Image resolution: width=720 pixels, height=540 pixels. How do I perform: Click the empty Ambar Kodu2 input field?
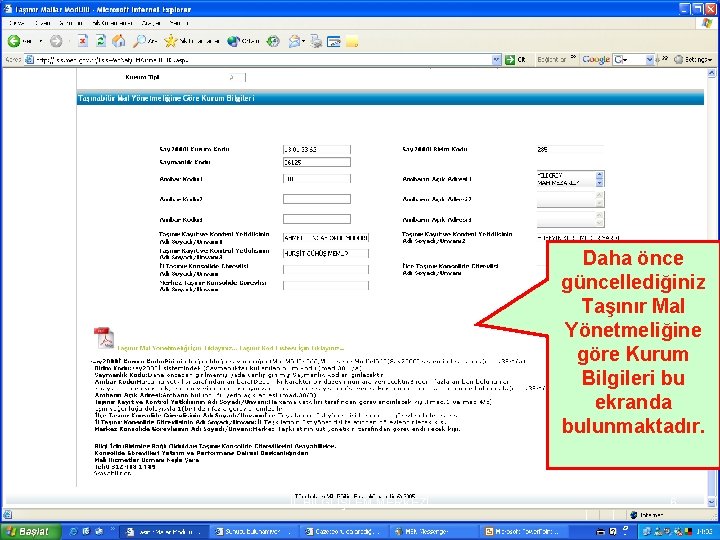pyautogui.click(x=316, y=199)
